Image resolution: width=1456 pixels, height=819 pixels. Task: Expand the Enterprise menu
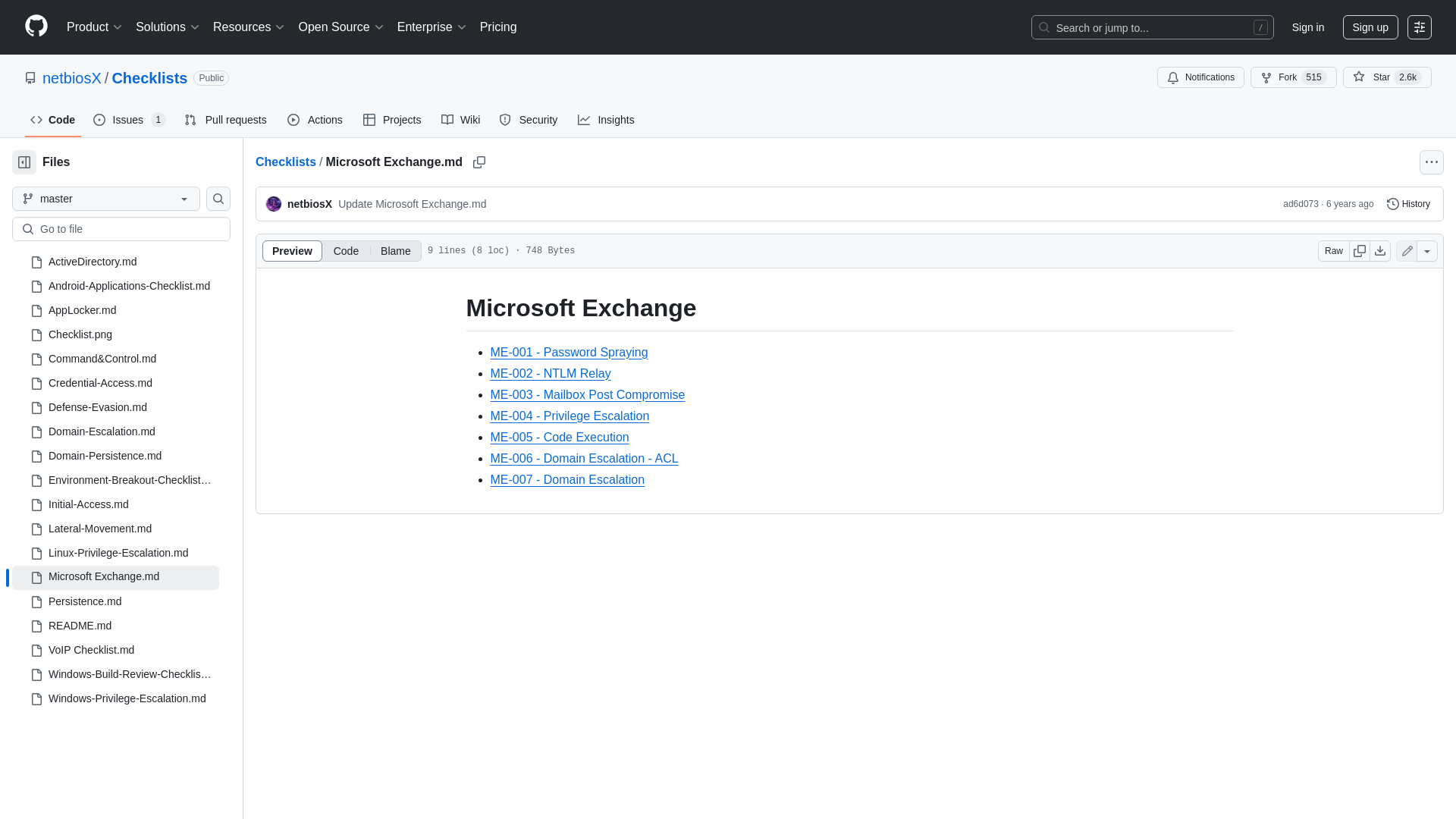pyautogui.click(x=431, y=27)
